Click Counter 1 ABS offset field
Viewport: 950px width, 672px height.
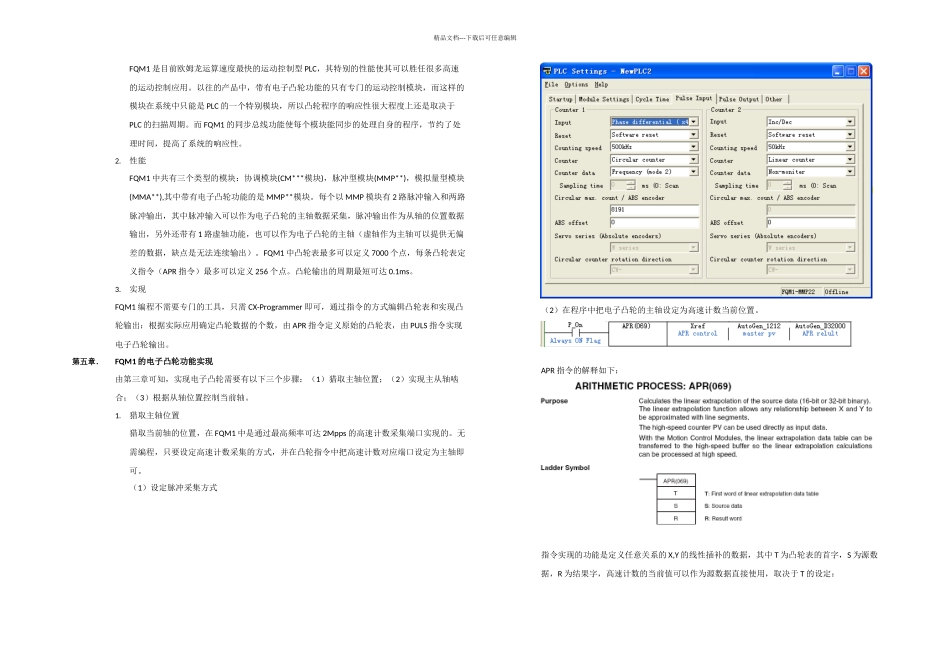click(x=654, y=222)
